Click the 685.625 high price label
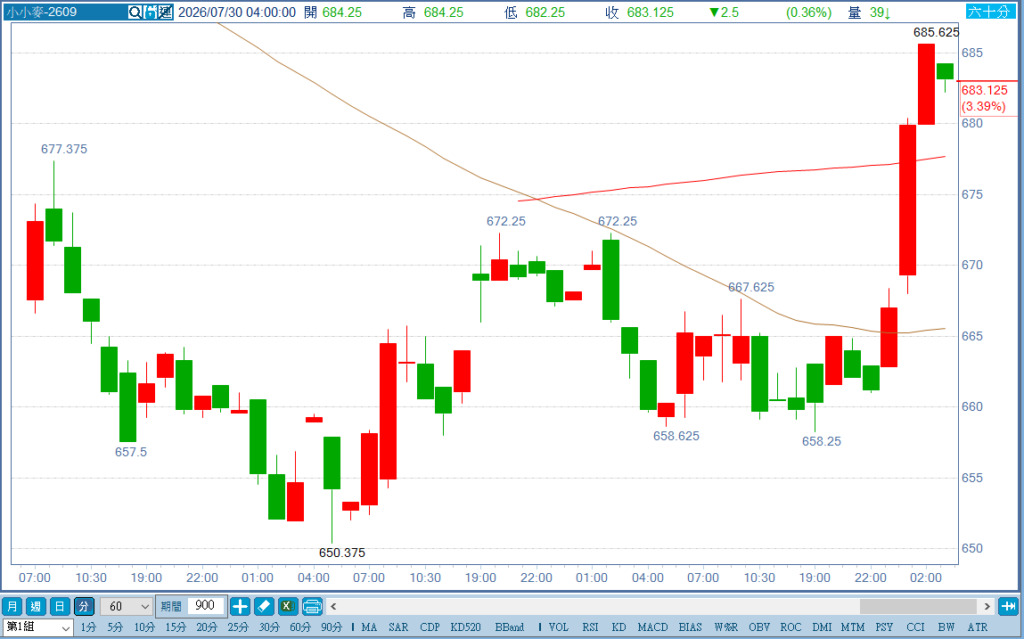This screenshot has width=1024, height=639. click(x=936, y=32)
